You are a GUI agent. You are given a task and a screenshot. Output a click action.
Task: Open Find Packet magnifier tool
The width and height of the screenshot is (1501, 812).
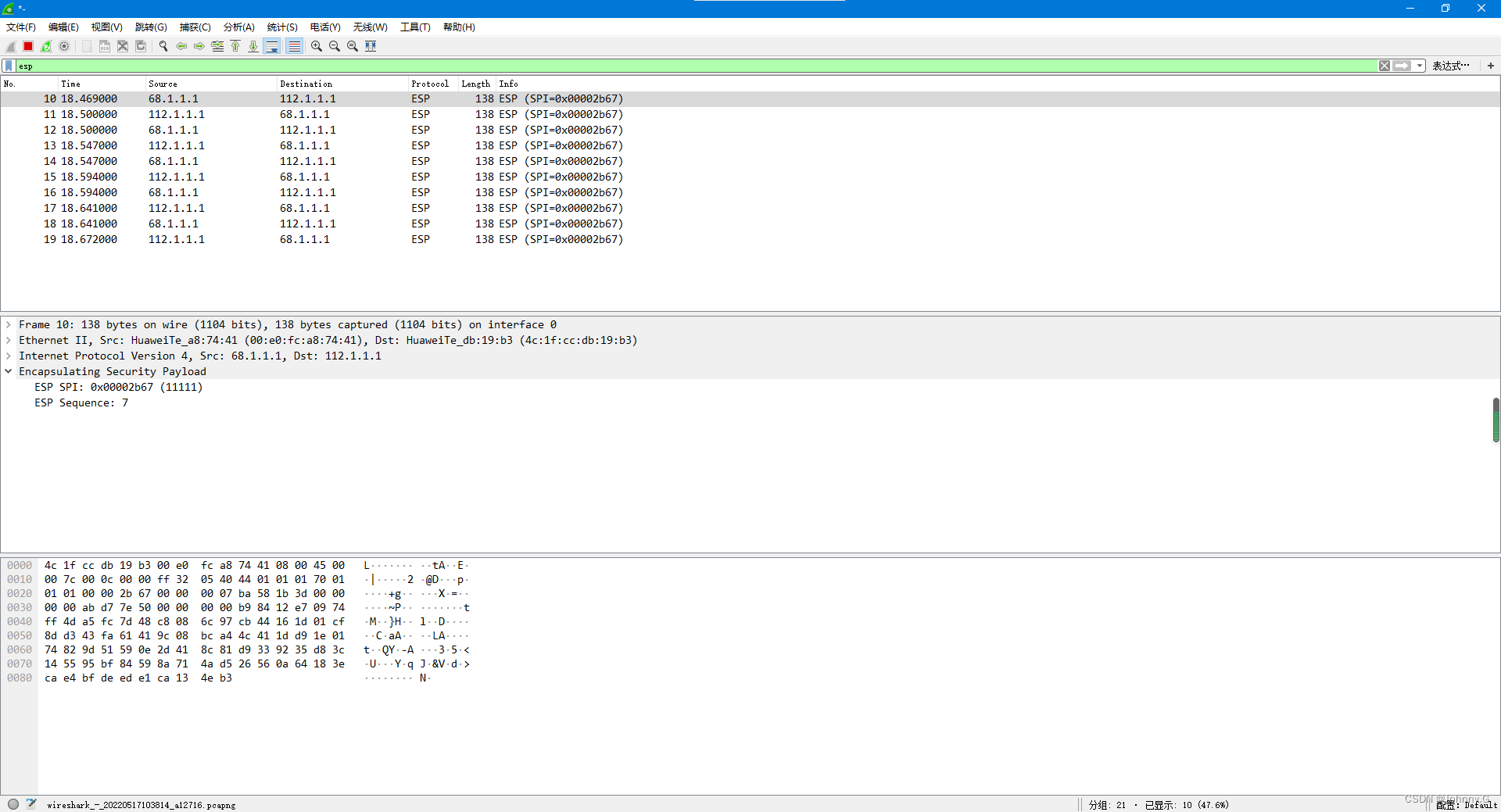click(163, 46)
